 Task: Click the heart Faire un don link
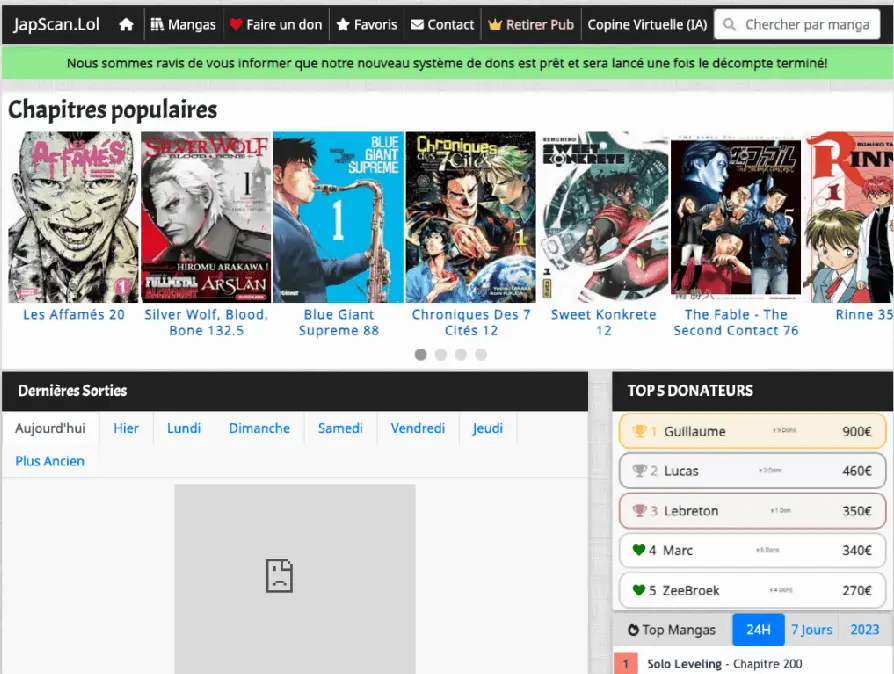tap(276, 24)
